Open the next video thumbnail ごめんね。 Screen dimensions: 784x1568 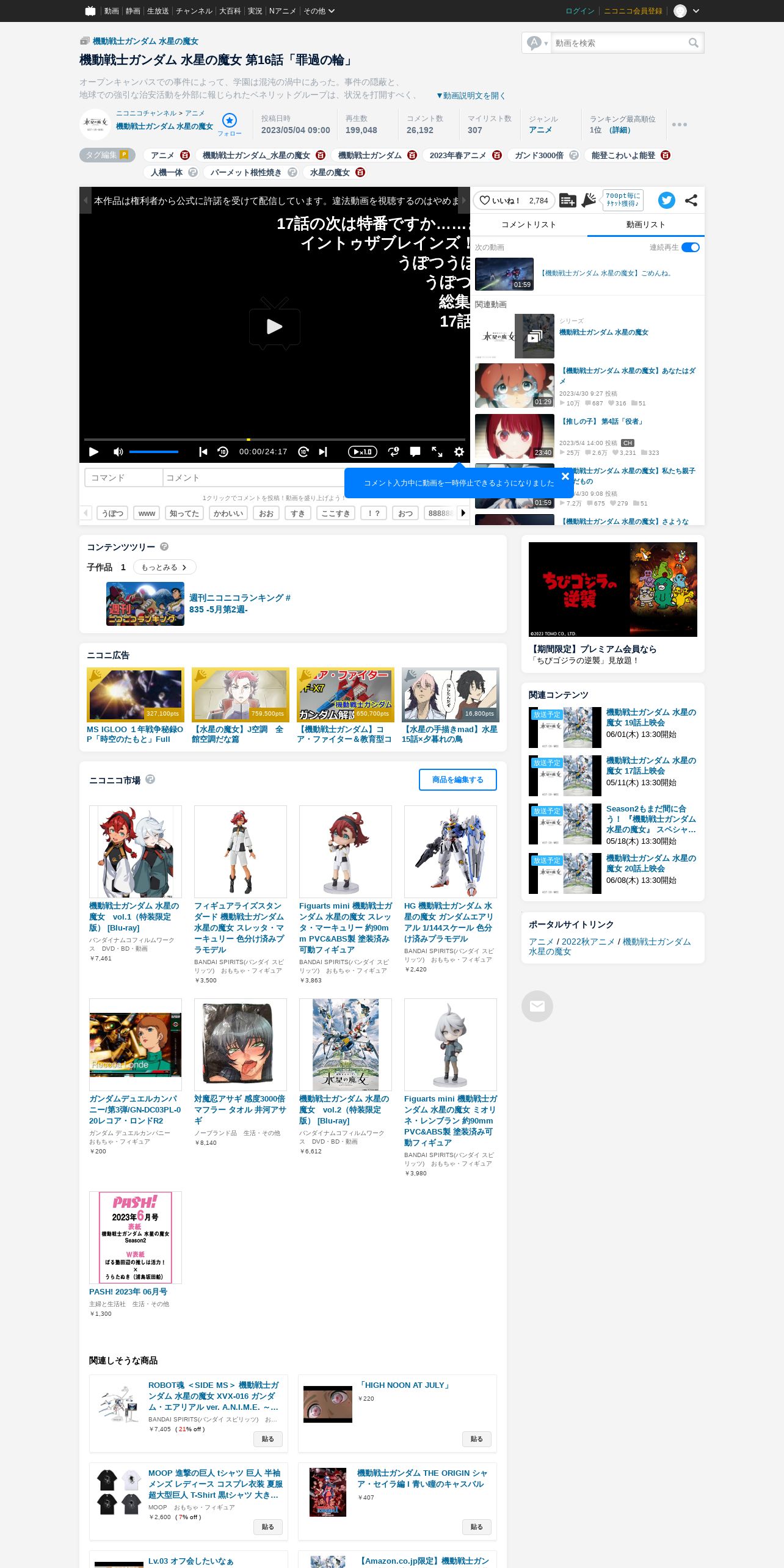point(504,274)
